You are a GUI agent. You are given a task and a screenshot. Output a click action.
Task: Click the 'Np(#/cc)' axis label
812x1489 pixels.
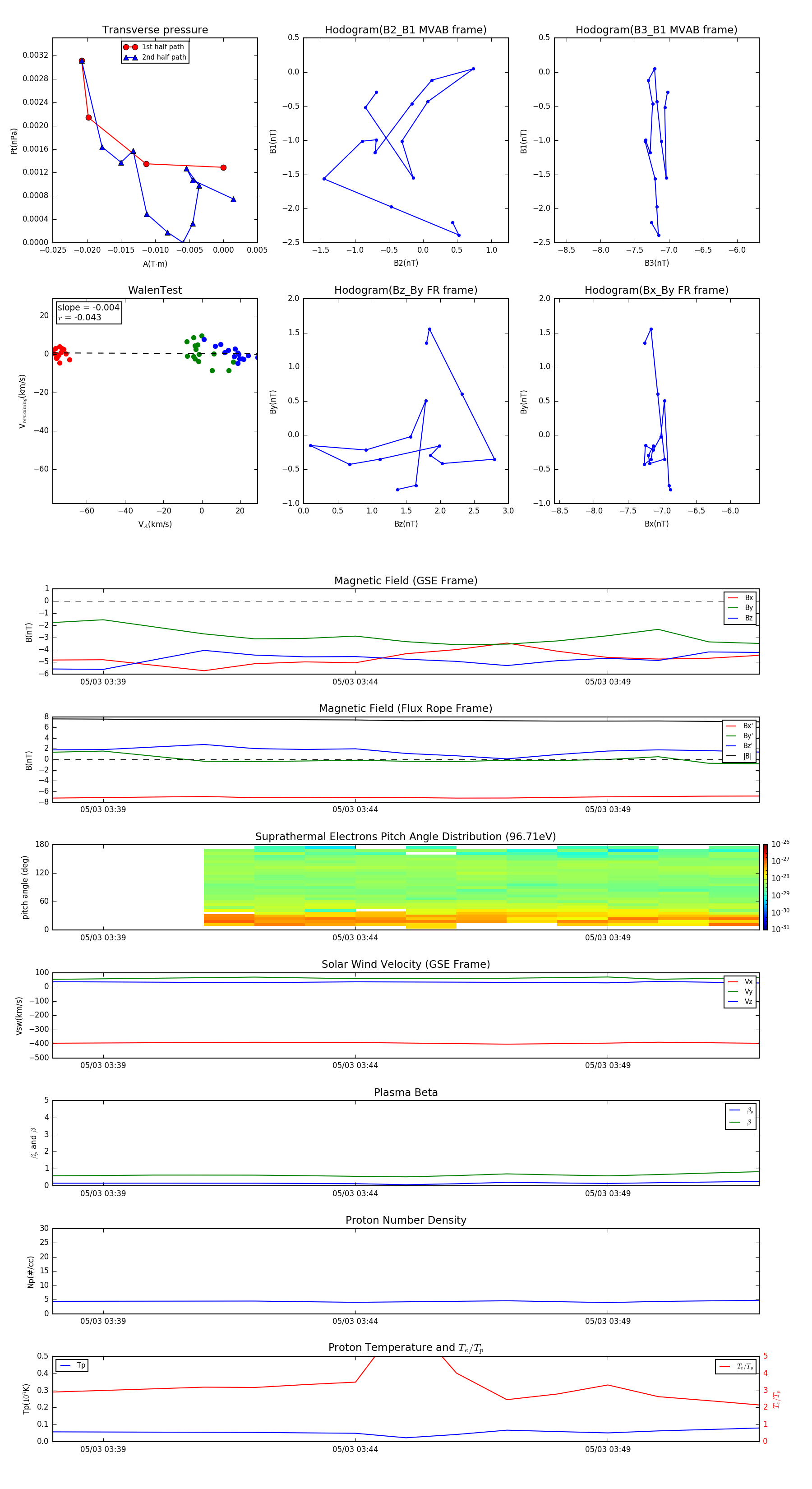(x=31, y=1271)
